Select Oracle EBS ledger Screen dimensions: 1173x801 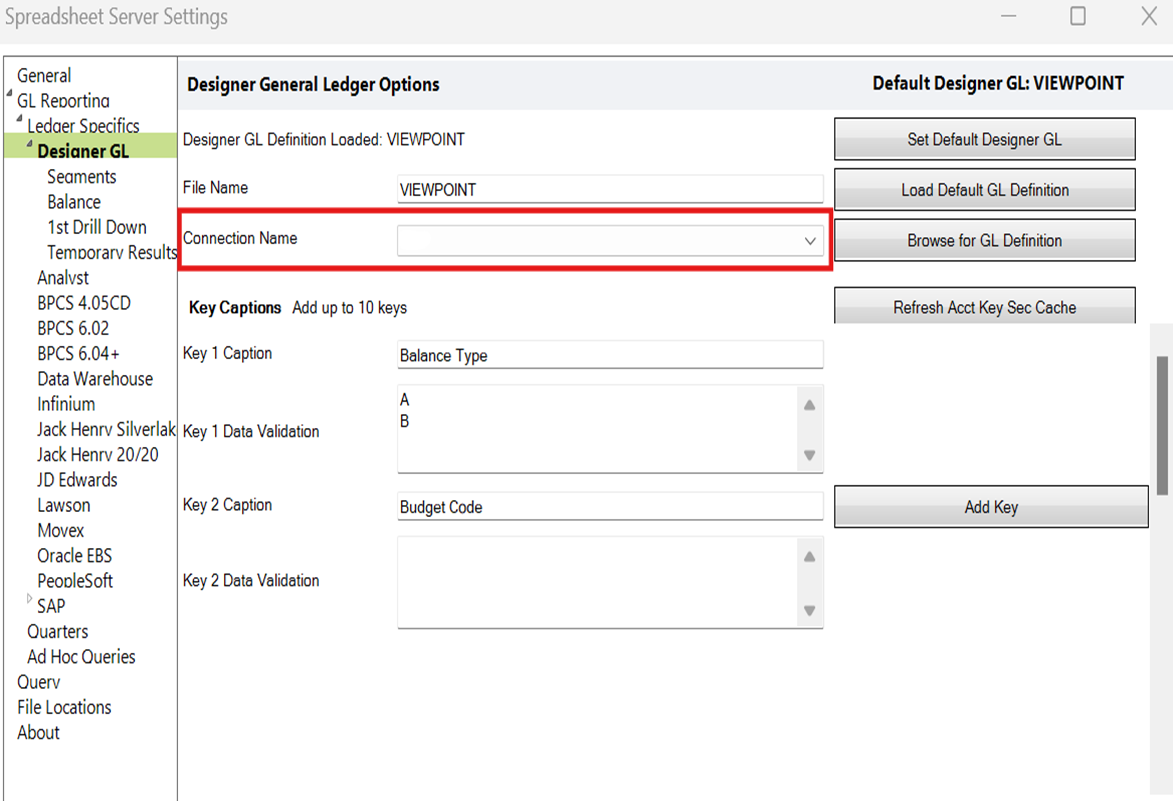click(x=75, y=556)
